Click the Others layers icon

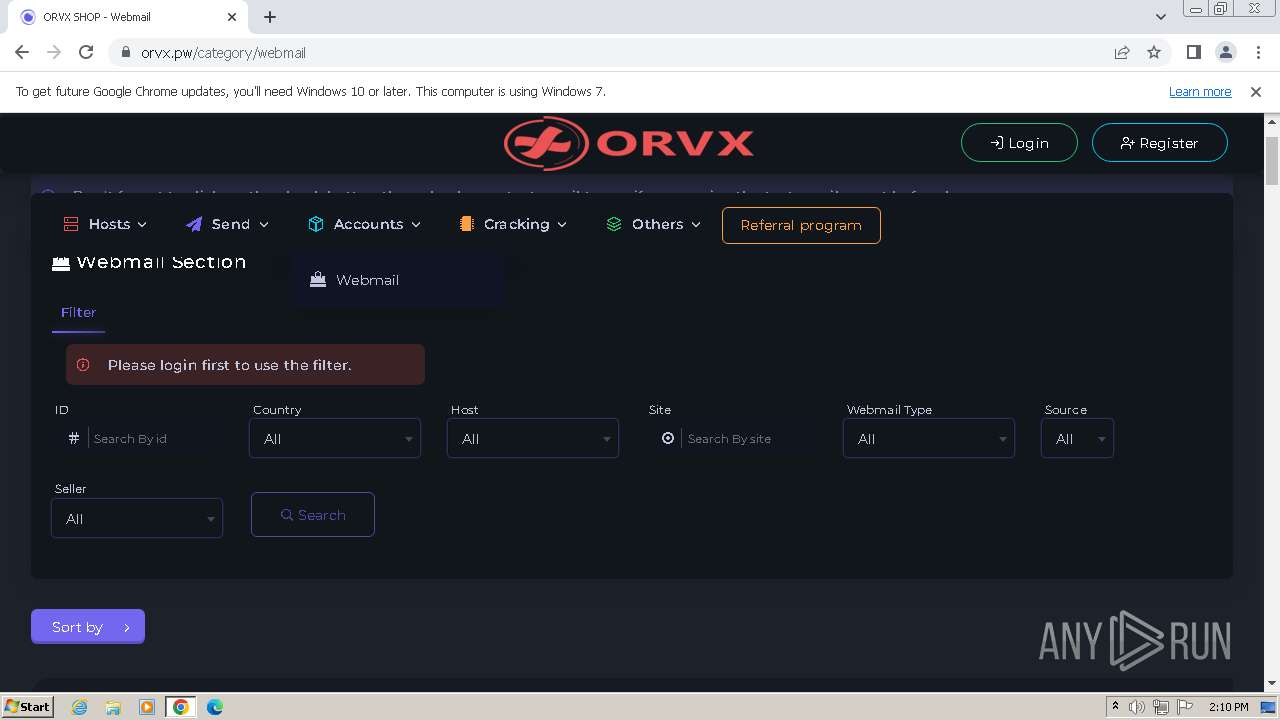tap(614, 224)
